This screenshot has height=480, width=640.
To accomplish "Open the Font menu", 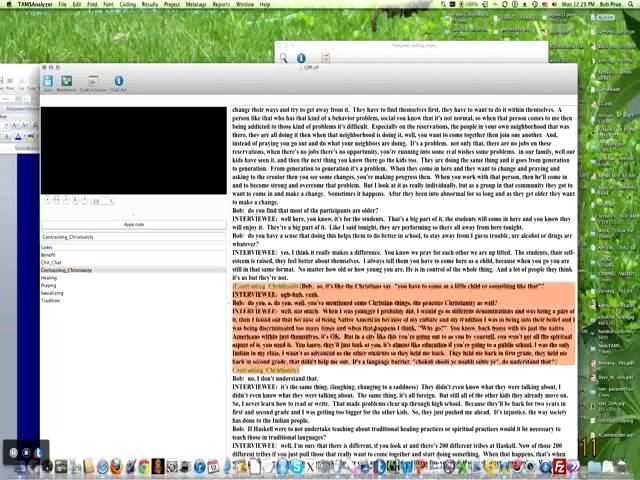I will pyautogui.click(x=108, y=4).
